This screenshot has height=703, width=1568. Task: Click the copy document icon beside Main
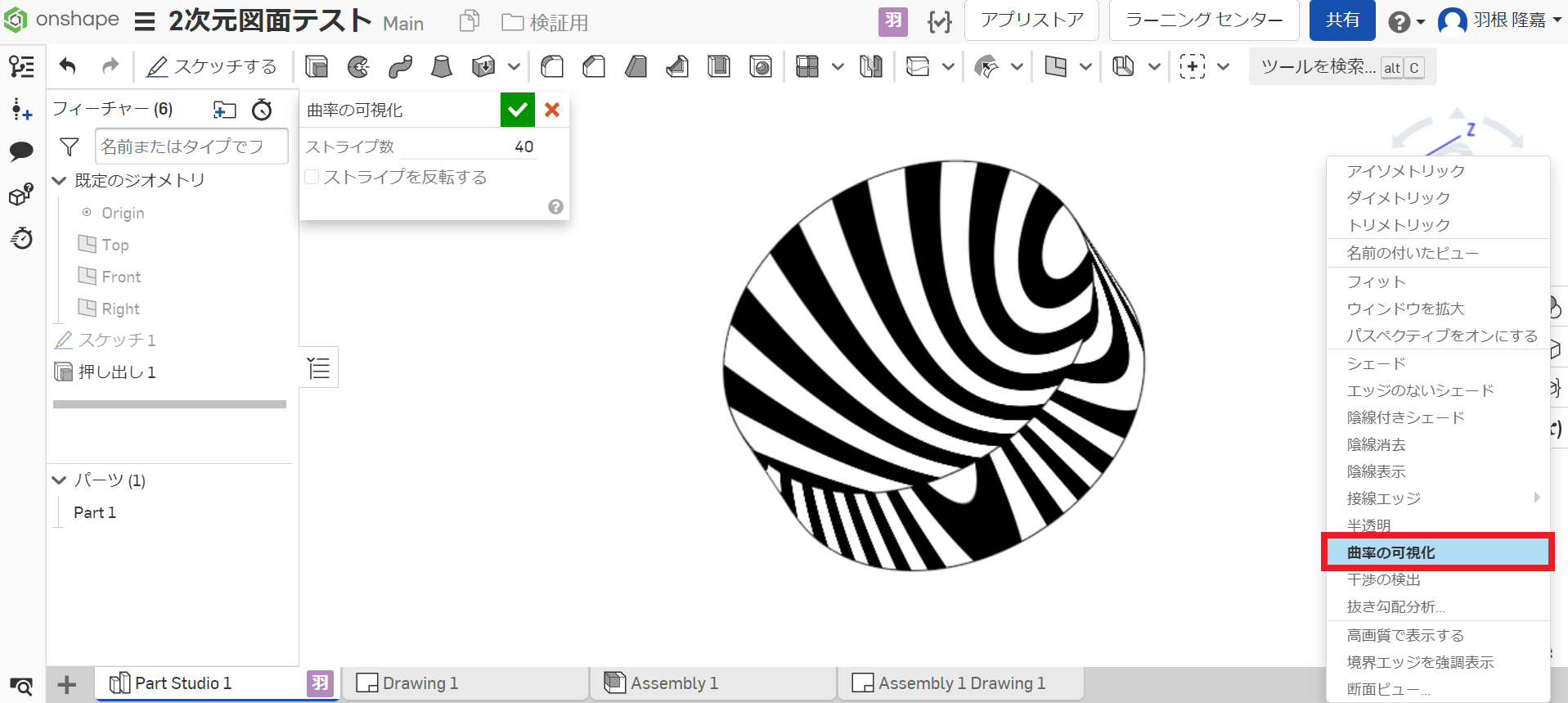tap(470, 20)
